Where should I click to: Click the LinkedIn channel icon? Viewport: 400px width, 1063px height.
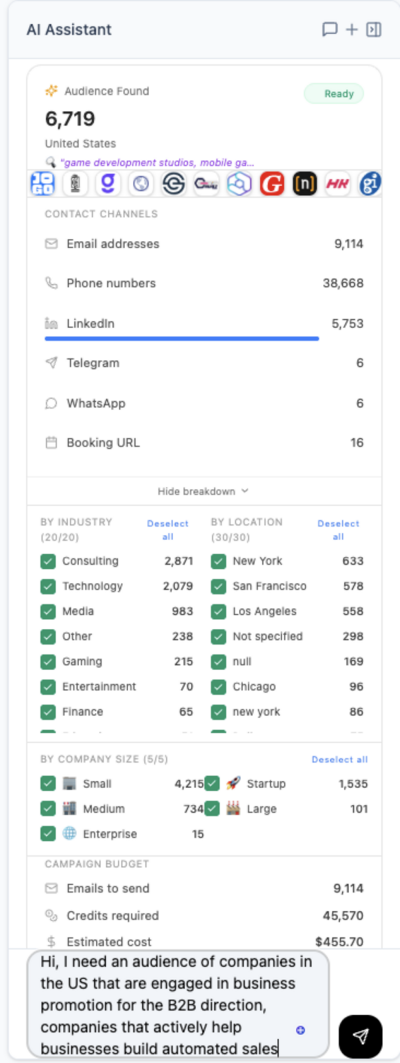(51, 323)
